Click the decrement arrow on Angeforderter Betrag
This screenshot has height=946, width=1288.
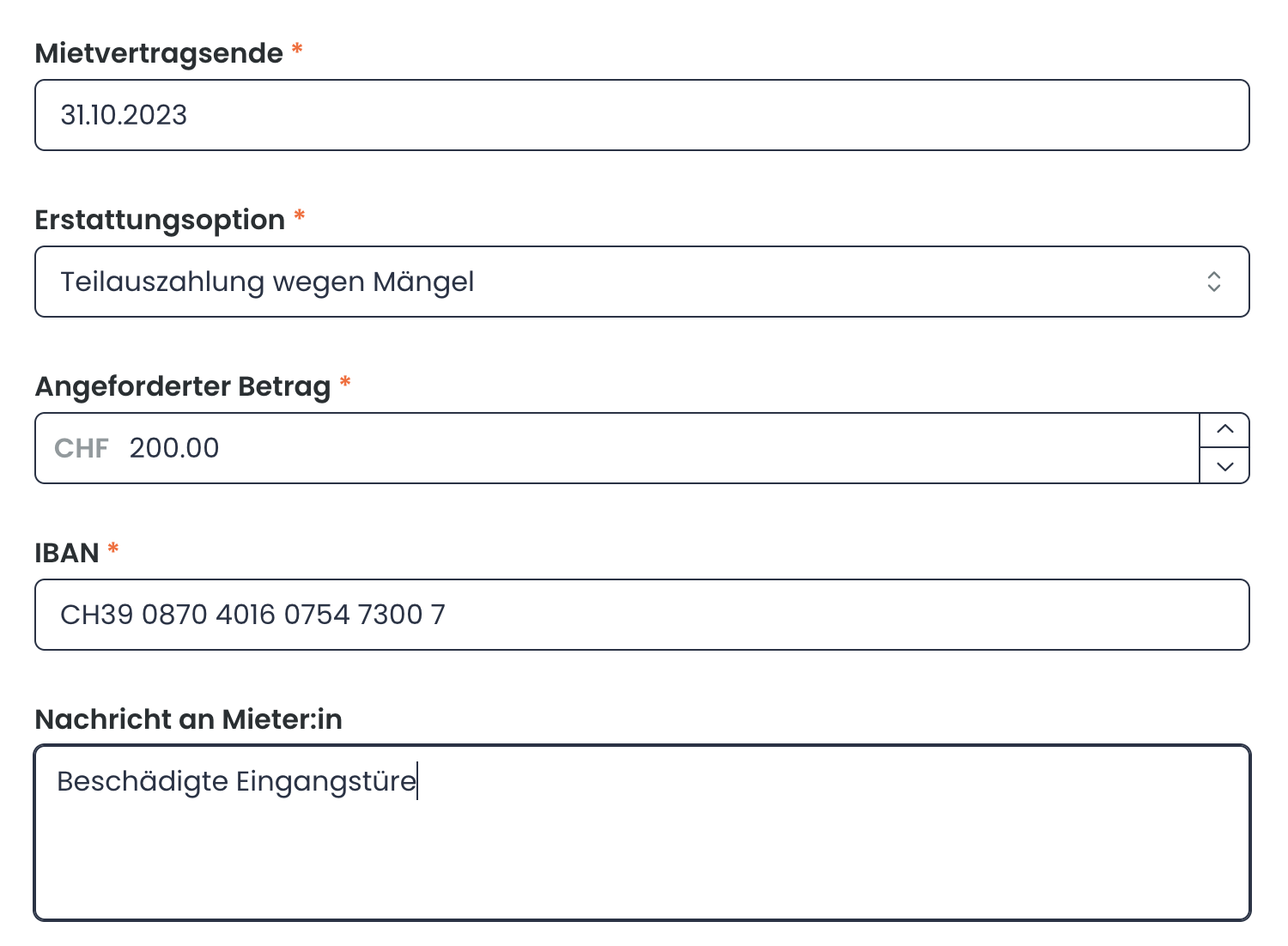(x=1224, y=467)
